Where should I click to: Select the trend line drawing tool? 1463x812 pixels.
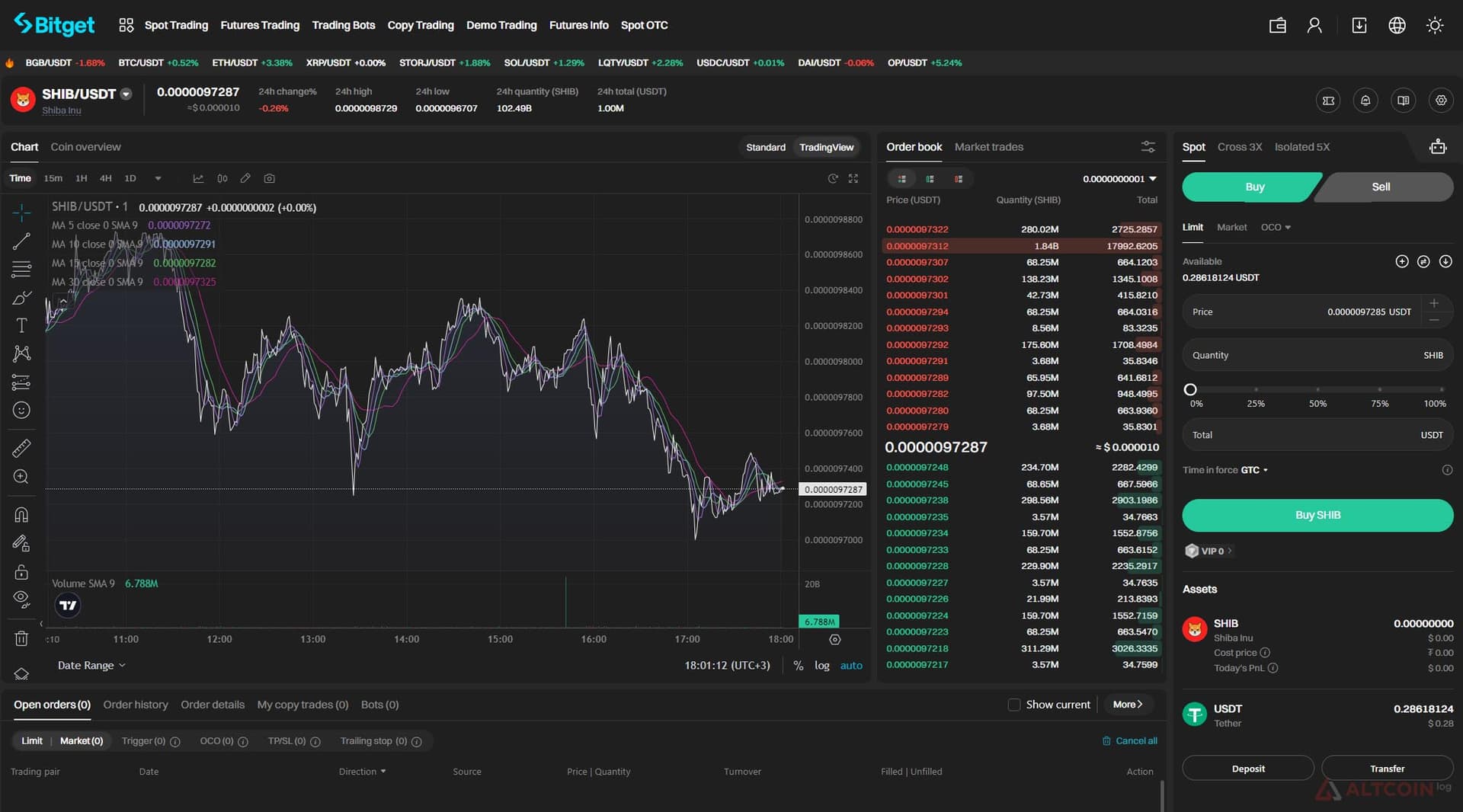pos(21,241)
